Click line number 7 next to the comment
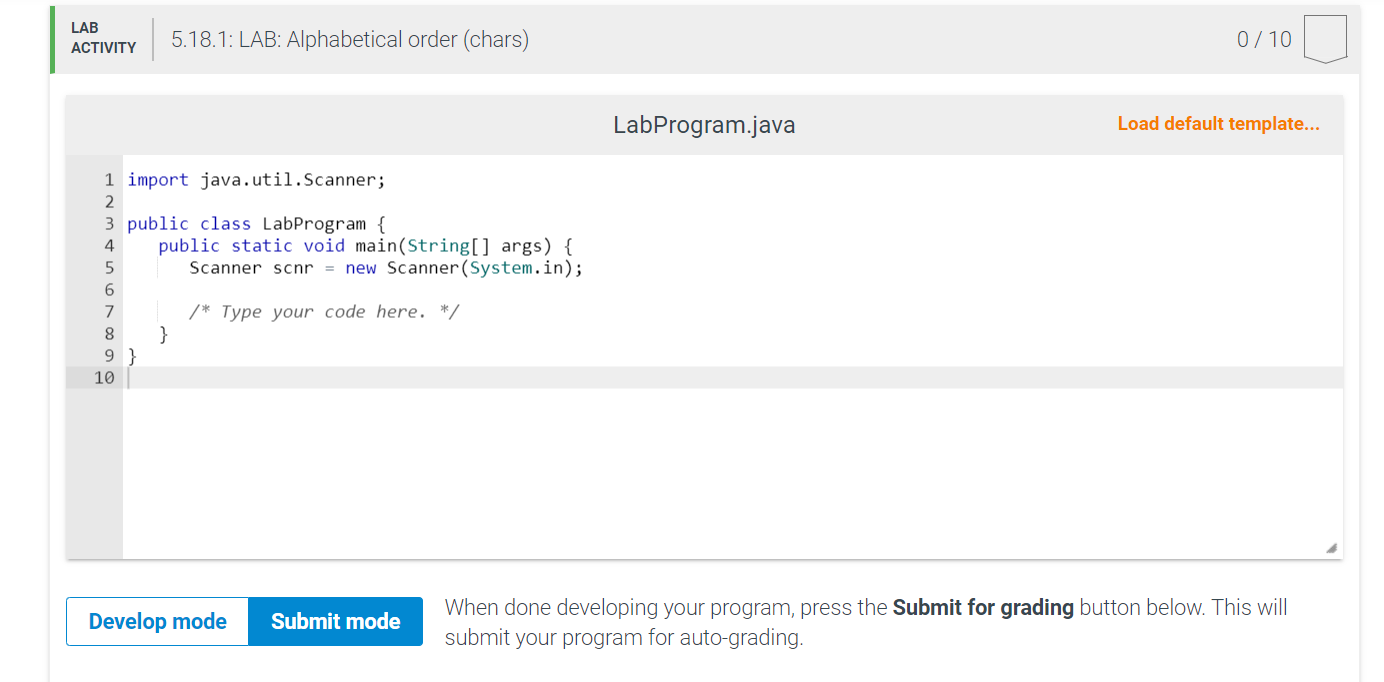The image size is (1384, 682). click(x=108, y=311)
